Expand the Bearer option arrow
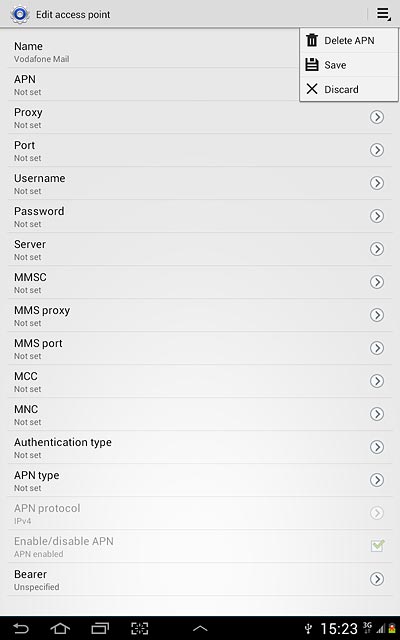Image resolution: width=400 pixels, height=640 pixels. coord(377,579)
